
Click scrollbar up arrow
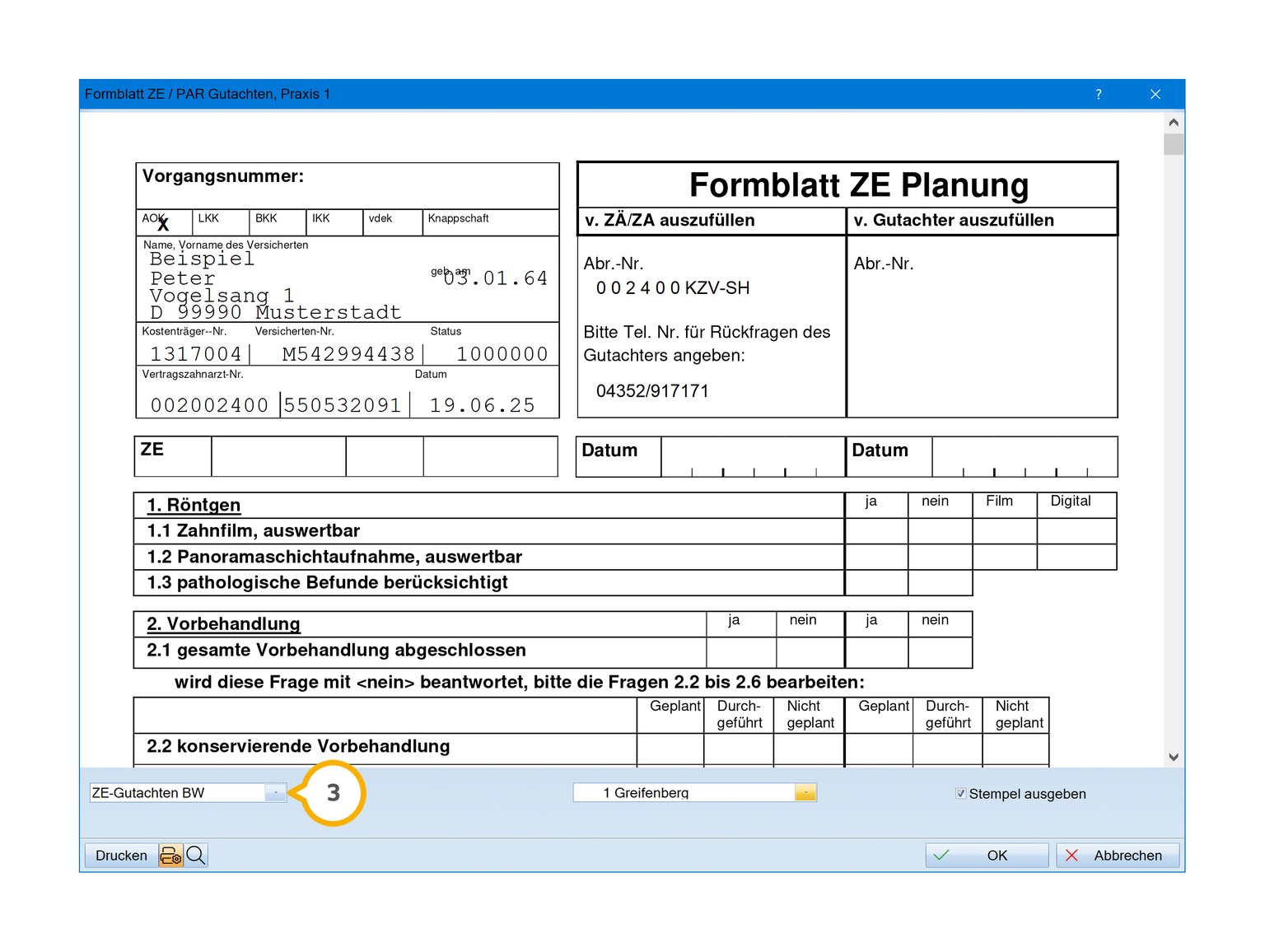1174,123
